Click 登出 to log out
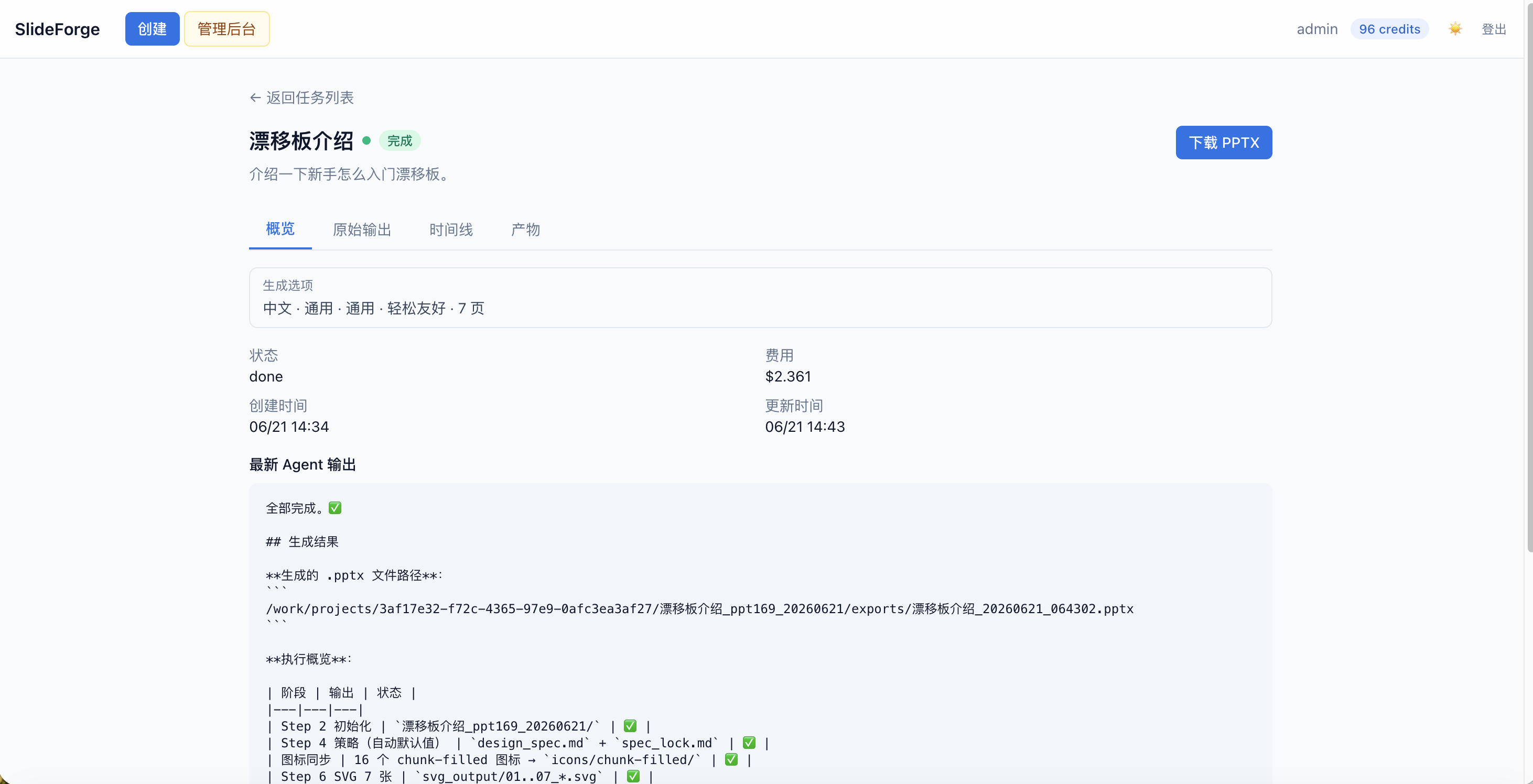Image resolution: width=1533 pixels, height=784 pixels. tap(1494, 29)
